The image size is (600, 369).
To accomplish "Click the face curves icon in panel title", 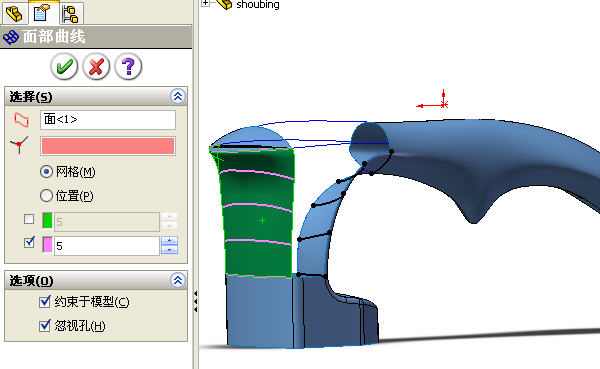I will [x=10, y=38].
